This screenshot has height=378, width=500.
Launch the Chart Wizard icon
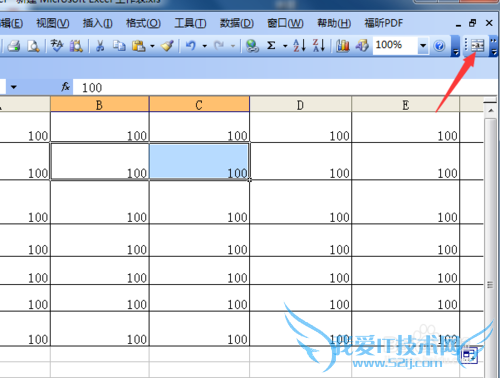click(x=343, y=45)
